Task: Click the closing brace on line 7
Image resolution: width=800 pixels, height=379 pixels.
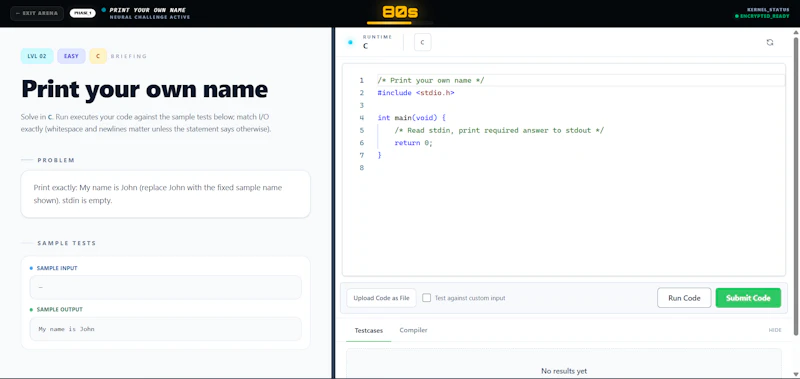Action: coord(380,155)
